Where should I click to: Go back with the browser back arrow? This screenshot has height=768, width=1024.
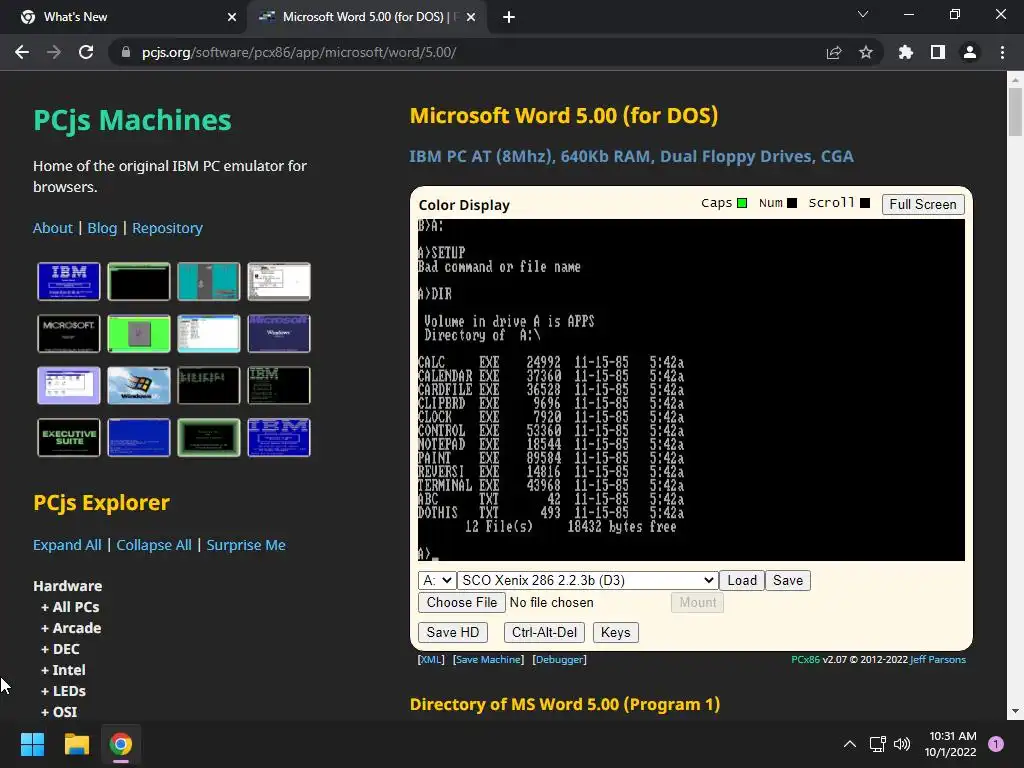22,52
